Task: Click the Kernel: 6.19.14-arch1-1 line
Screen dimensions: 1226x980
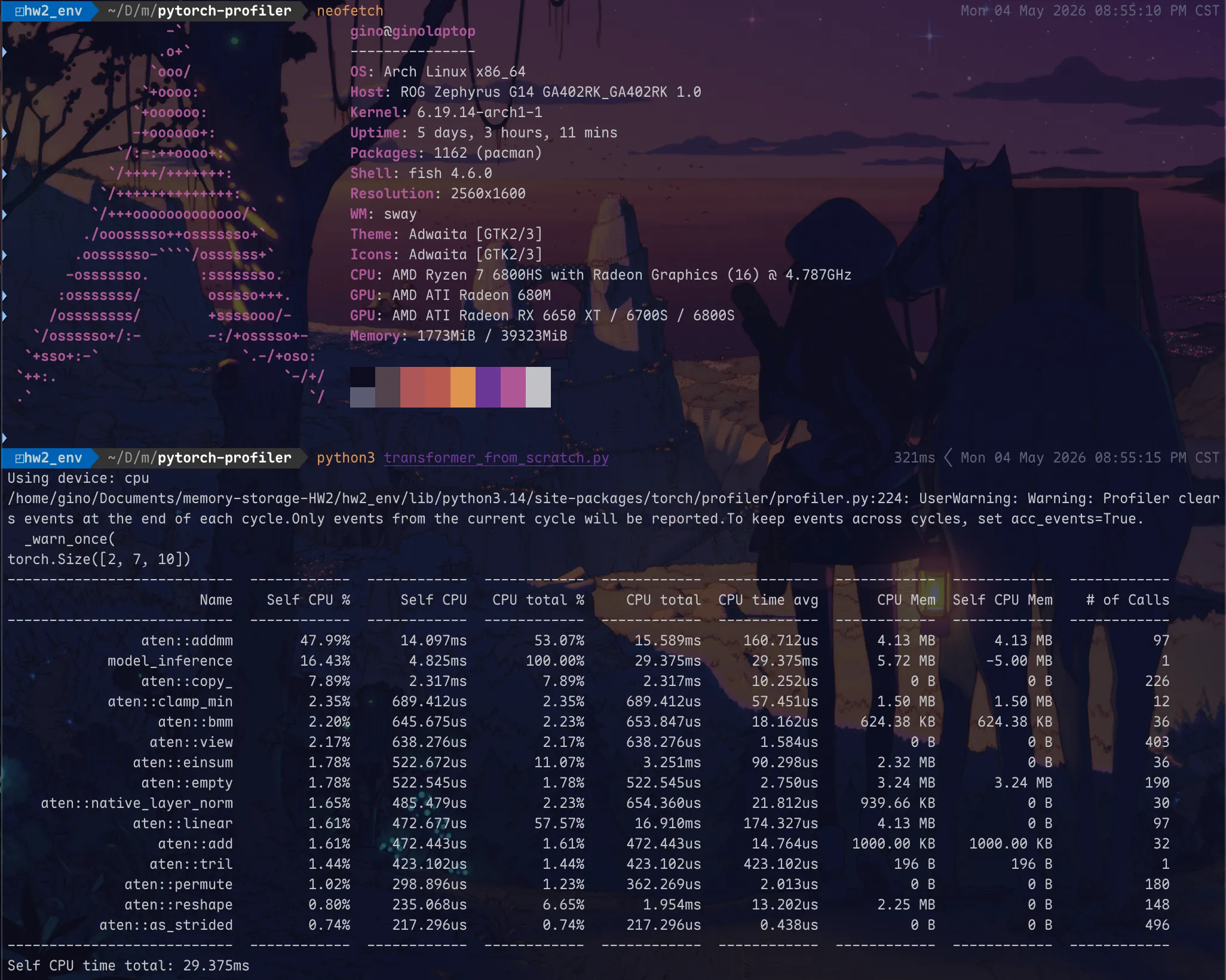Action: 446,112
